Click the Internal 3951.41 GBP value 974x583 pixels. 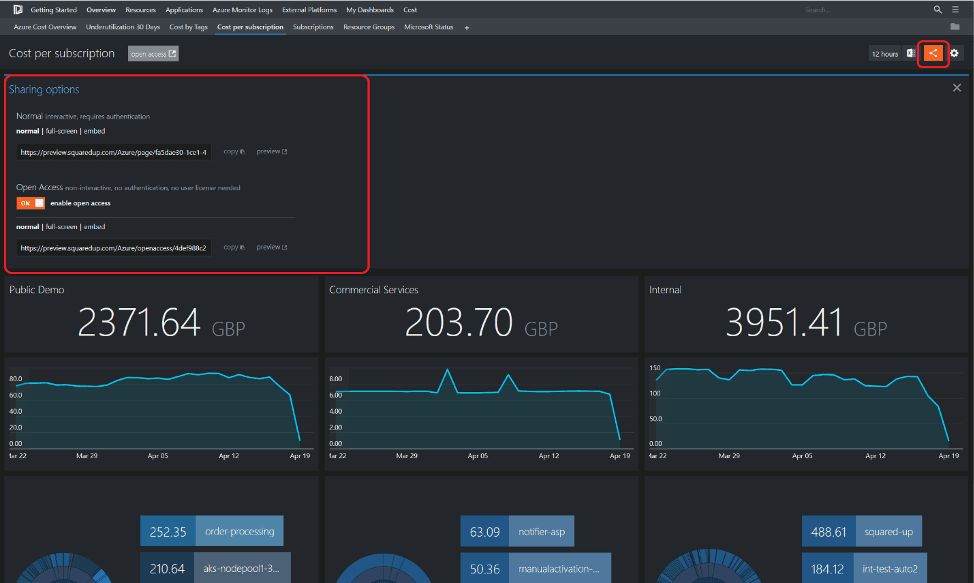806,323
